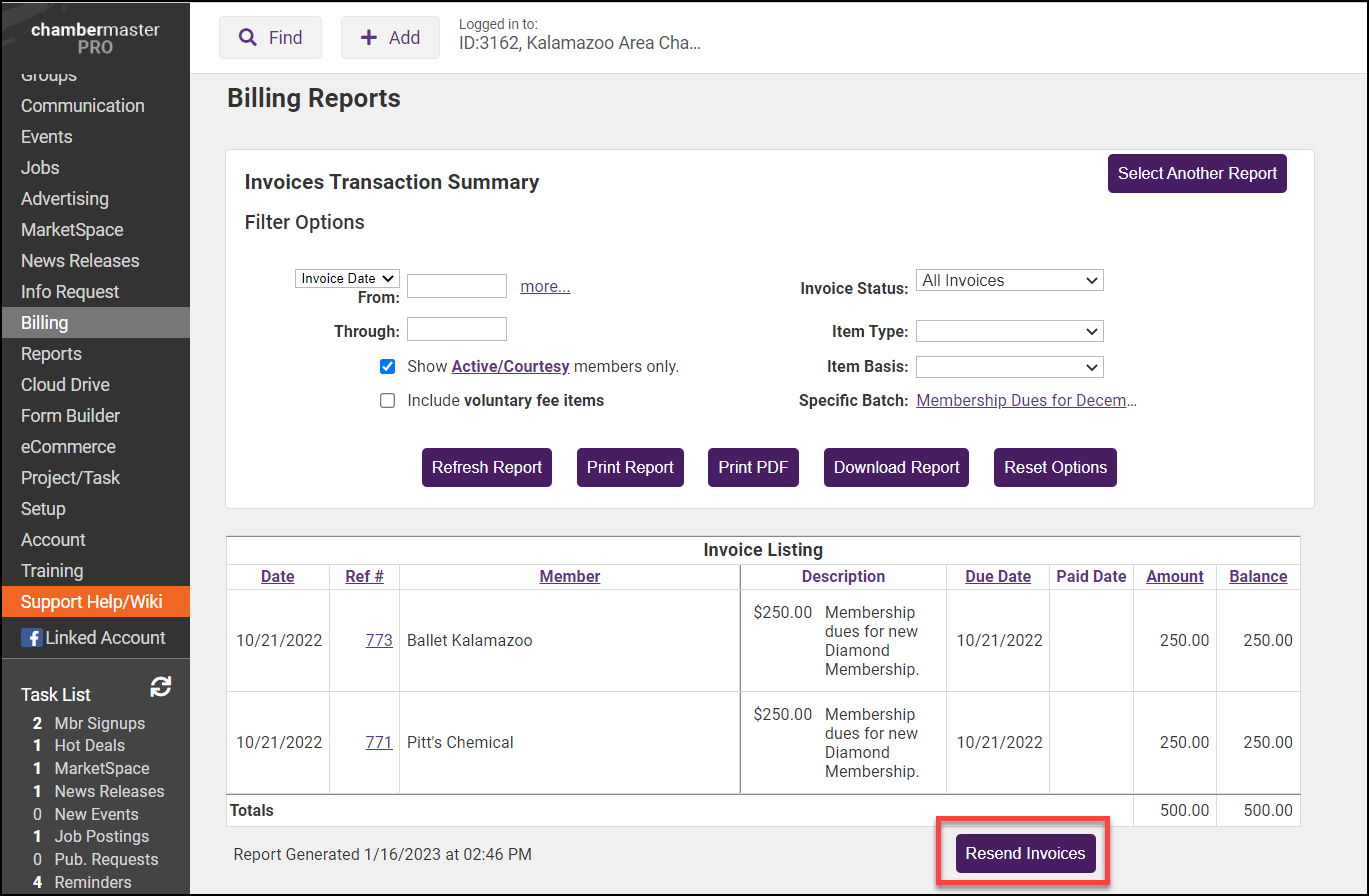Open invoice Ref # 773

pyautogui.click(x=379, y=640)
